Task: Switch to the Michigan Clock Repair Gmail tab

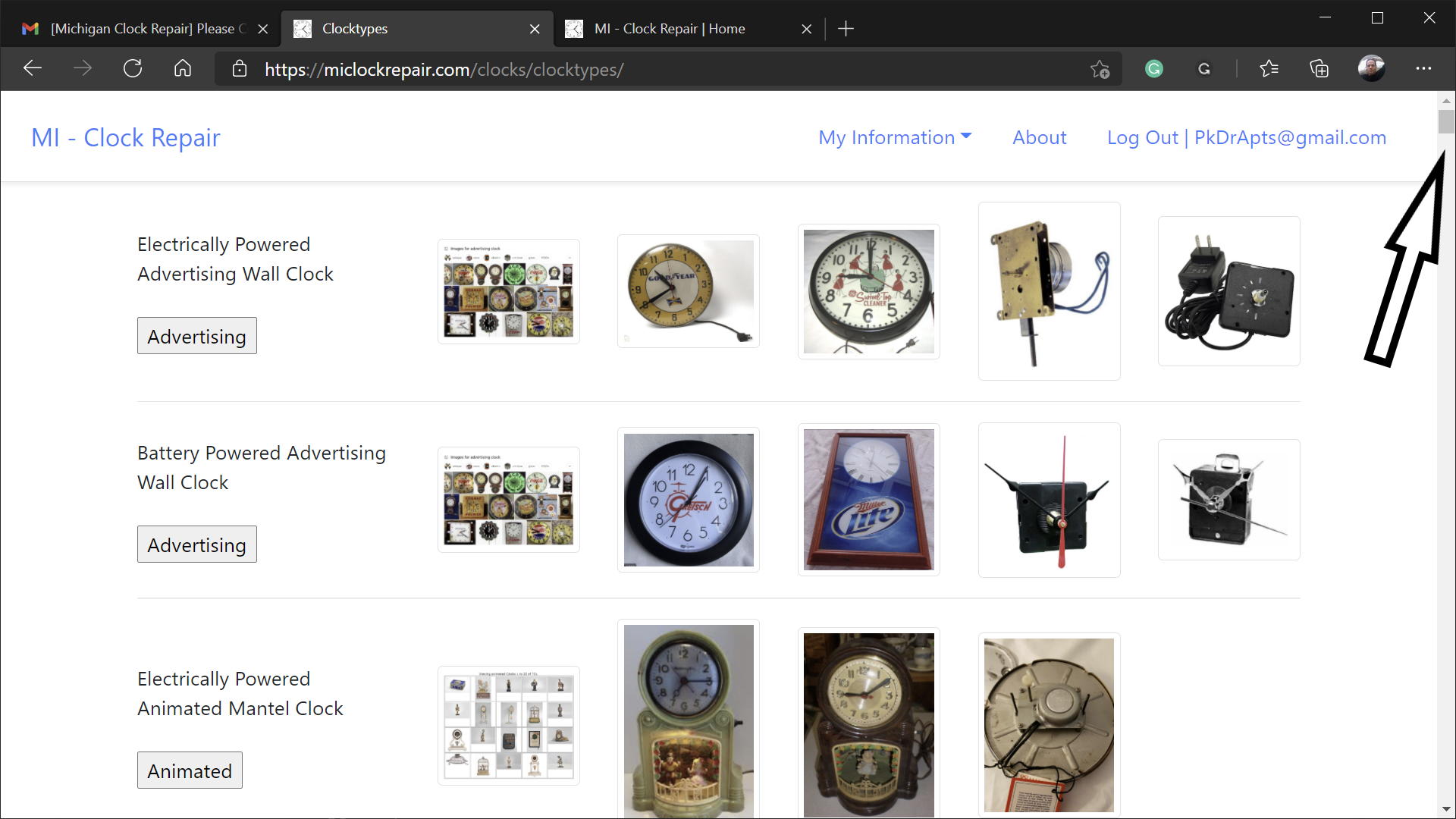Action: coord(144,29)
